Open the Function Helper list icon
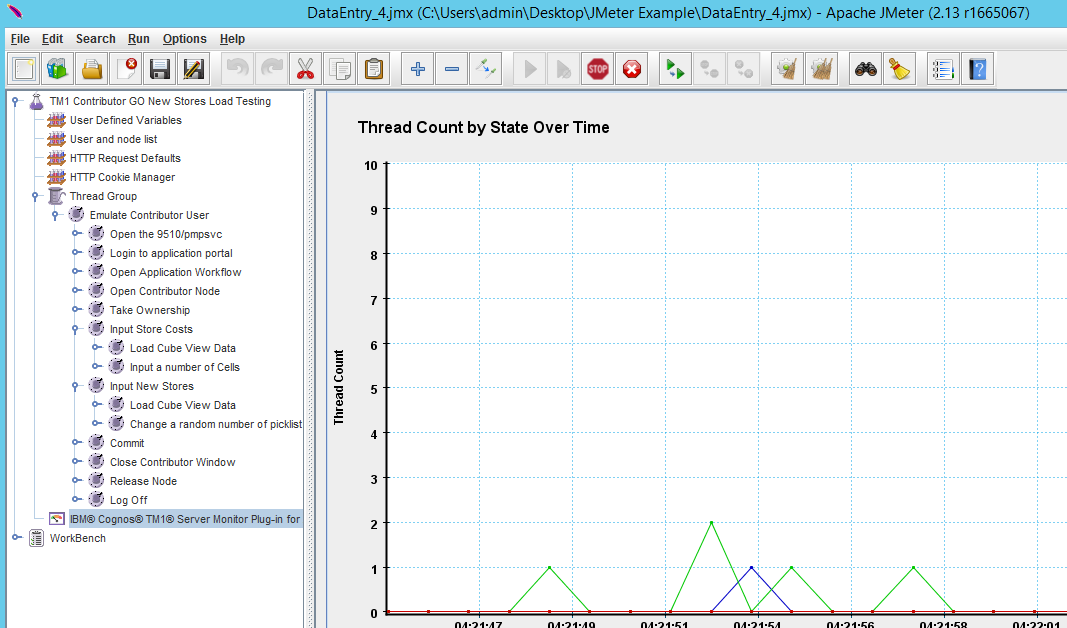This screenshot has width=1067, height=628. click(944, 69)
